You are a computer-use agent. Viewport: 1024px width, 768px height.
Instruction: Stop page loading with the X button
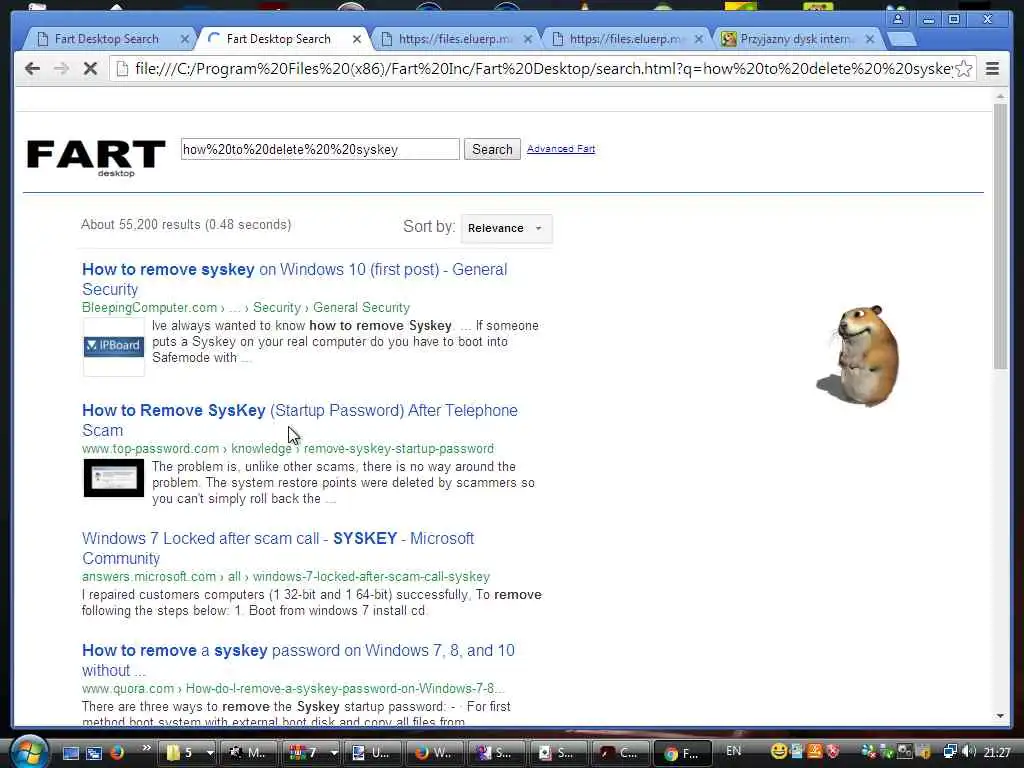90,69
